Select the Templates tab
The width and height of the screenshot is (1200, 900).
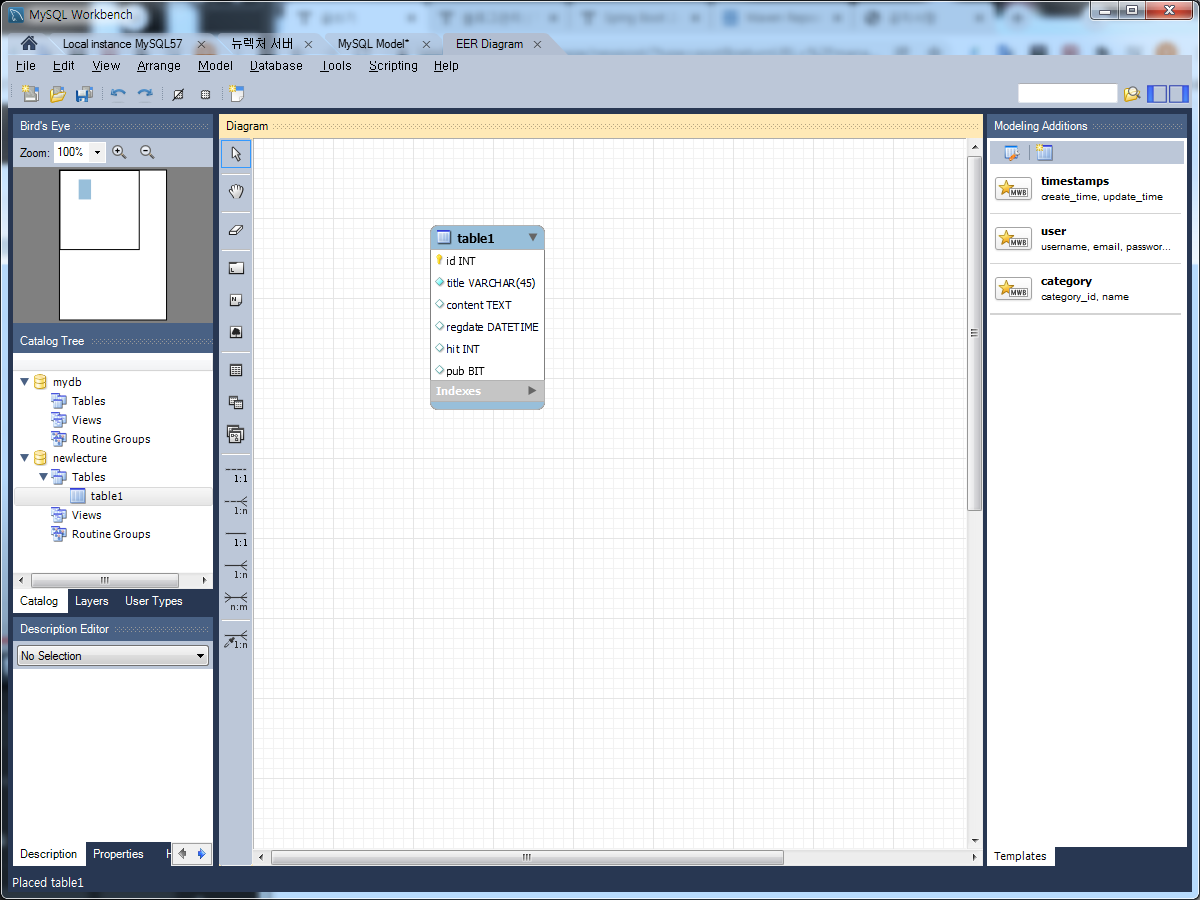(1020, 856)
